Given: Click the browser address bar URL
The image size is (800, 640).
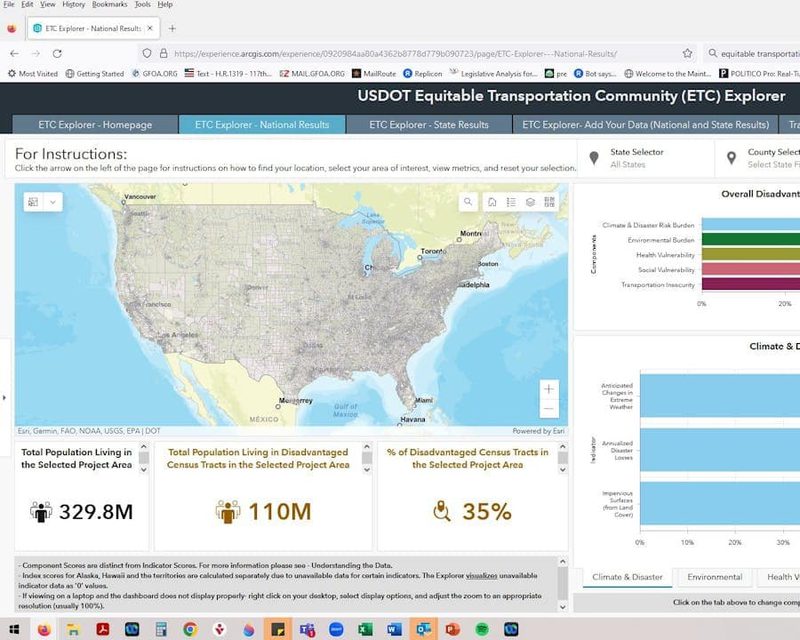Looking at the screenshot, I should (x=395, y=54).
